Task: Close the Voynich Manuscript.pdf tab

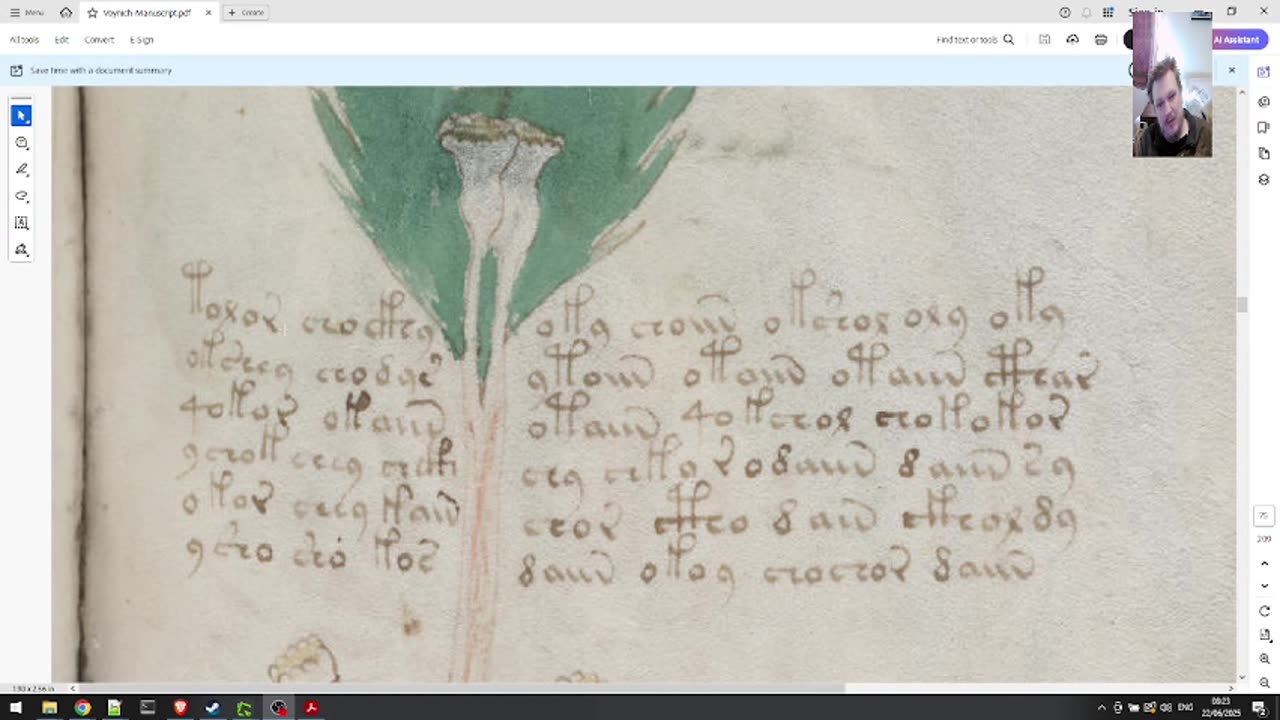Action: (x=209, y=12)
